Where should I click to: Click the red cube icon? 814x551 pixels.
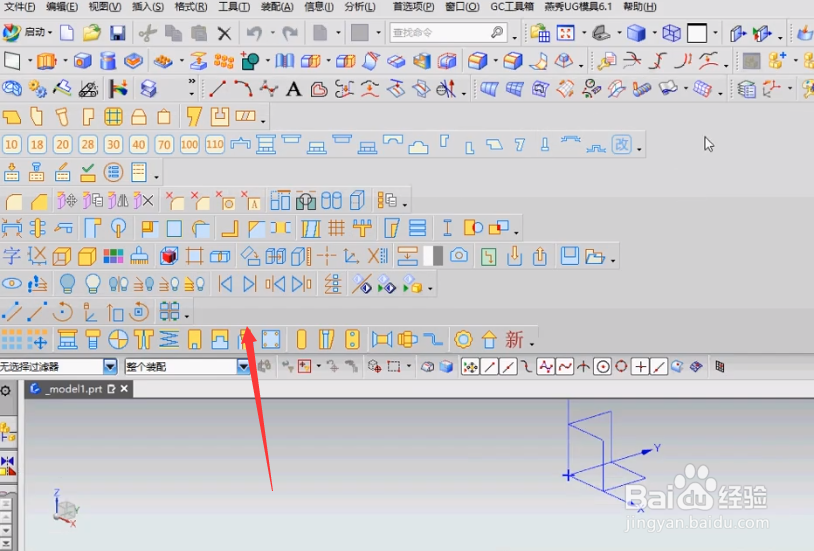(169, 256)
